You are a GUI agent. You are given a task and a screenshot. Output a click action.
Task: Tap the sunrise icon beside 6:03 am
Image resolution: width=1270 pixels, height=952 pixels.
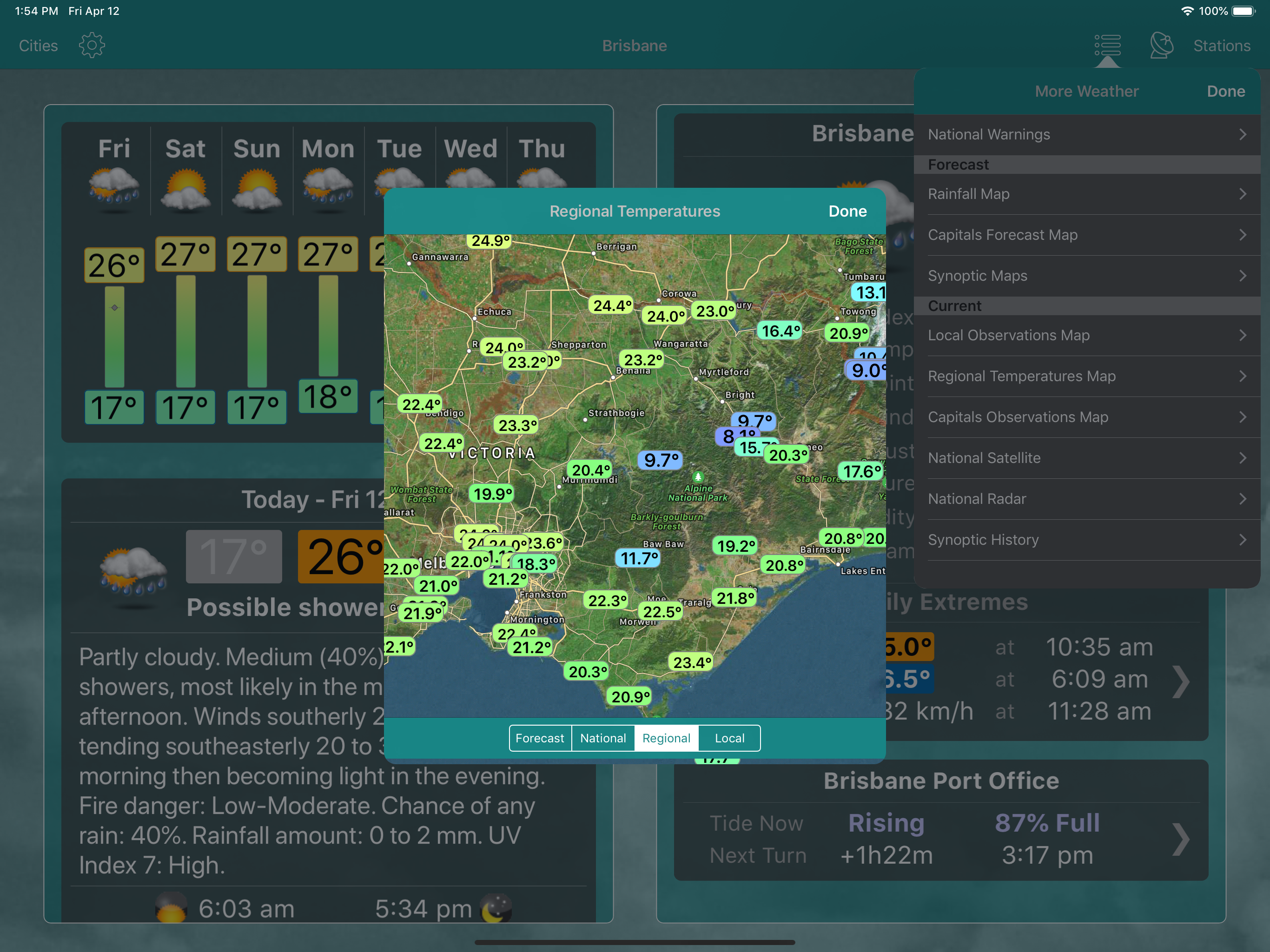[171, 909]
